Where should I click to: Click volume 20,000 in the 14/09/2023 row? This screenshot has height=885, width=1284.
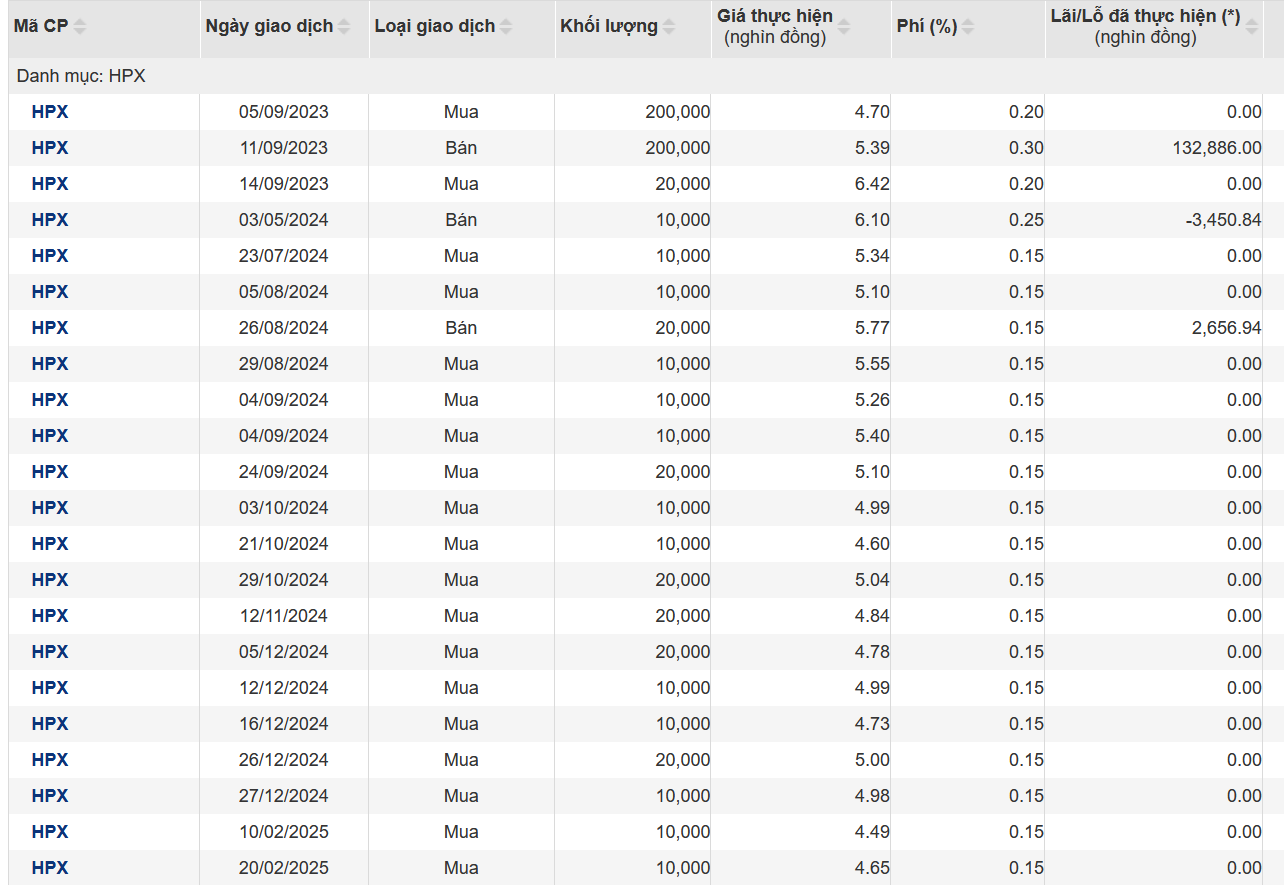point(683,184)
